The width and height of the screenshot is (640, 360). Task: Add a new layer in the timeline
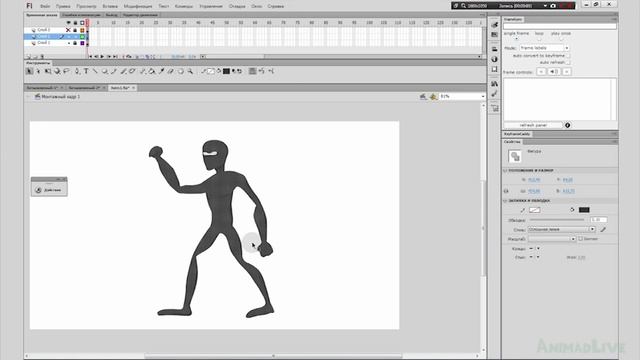point(29,57)
